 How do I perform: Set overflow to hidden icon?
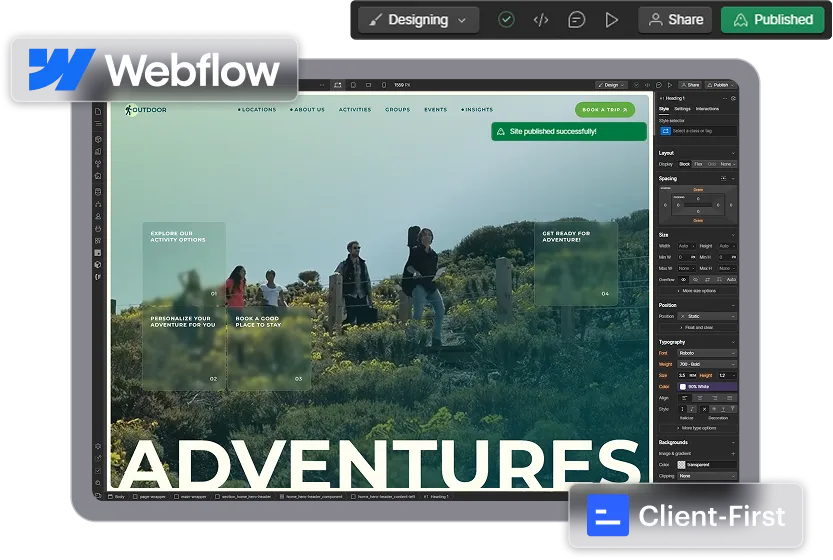coord(695,279)
